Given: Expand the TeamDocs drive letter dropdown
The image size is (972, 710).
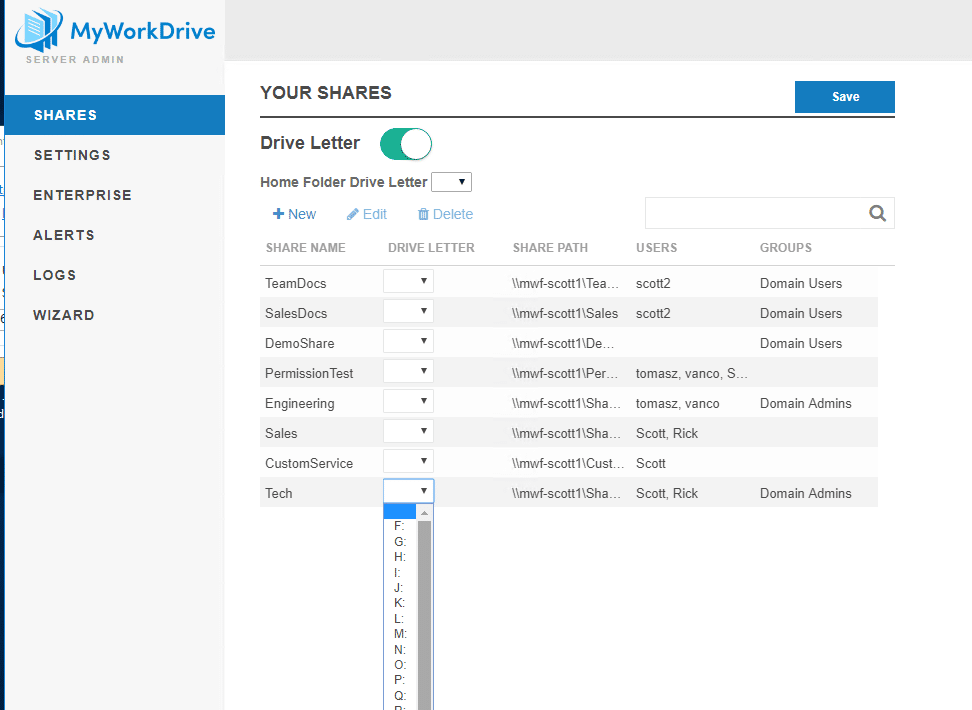Looking at the screenshot, I should 408,282.
